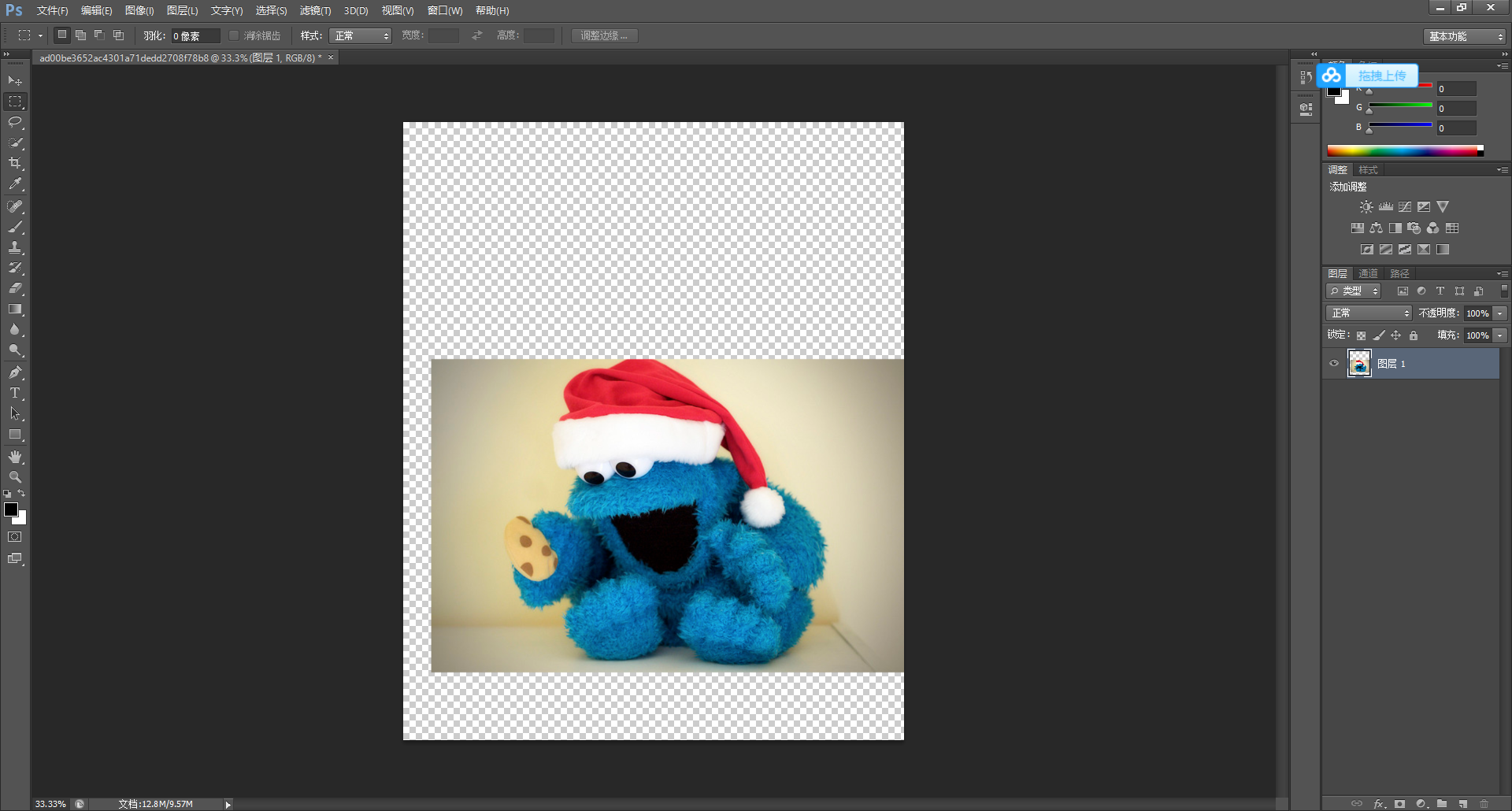Click the 调整边缘 refine edge button

(x=604, y=36)
